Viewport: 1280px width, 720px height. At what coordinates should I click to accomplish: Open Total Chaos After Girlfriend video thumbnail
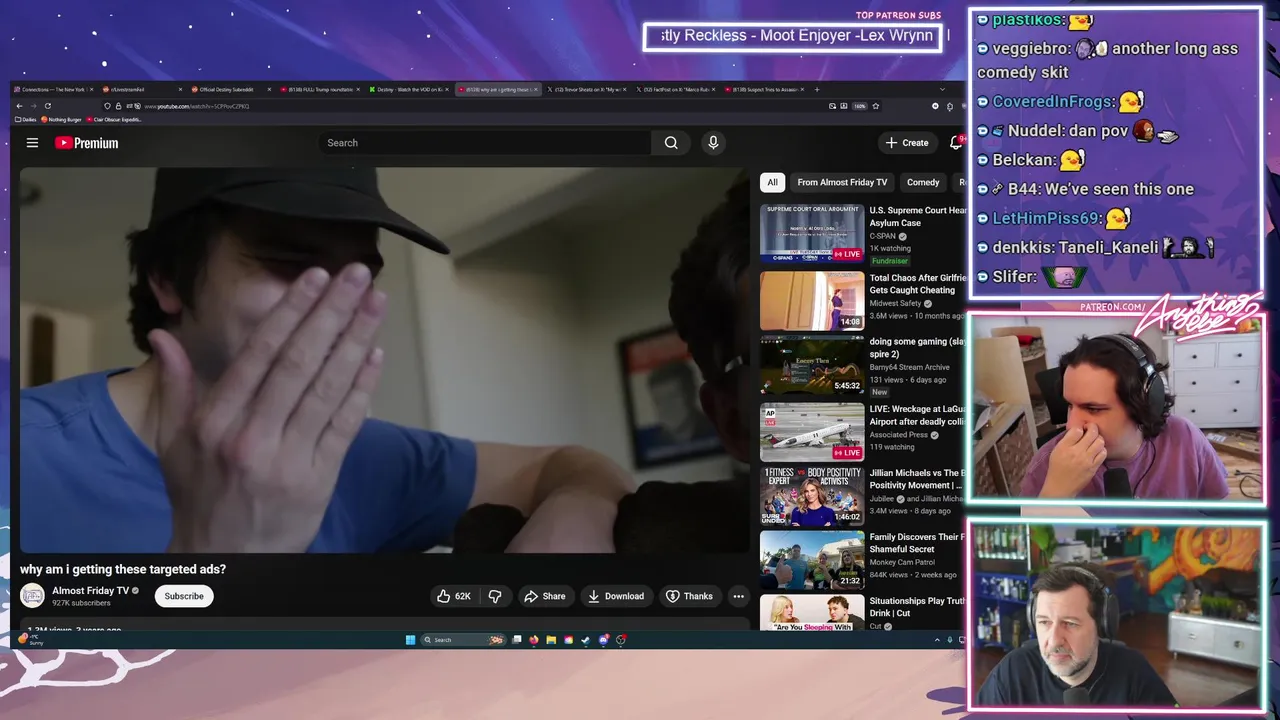pos(812,300)
